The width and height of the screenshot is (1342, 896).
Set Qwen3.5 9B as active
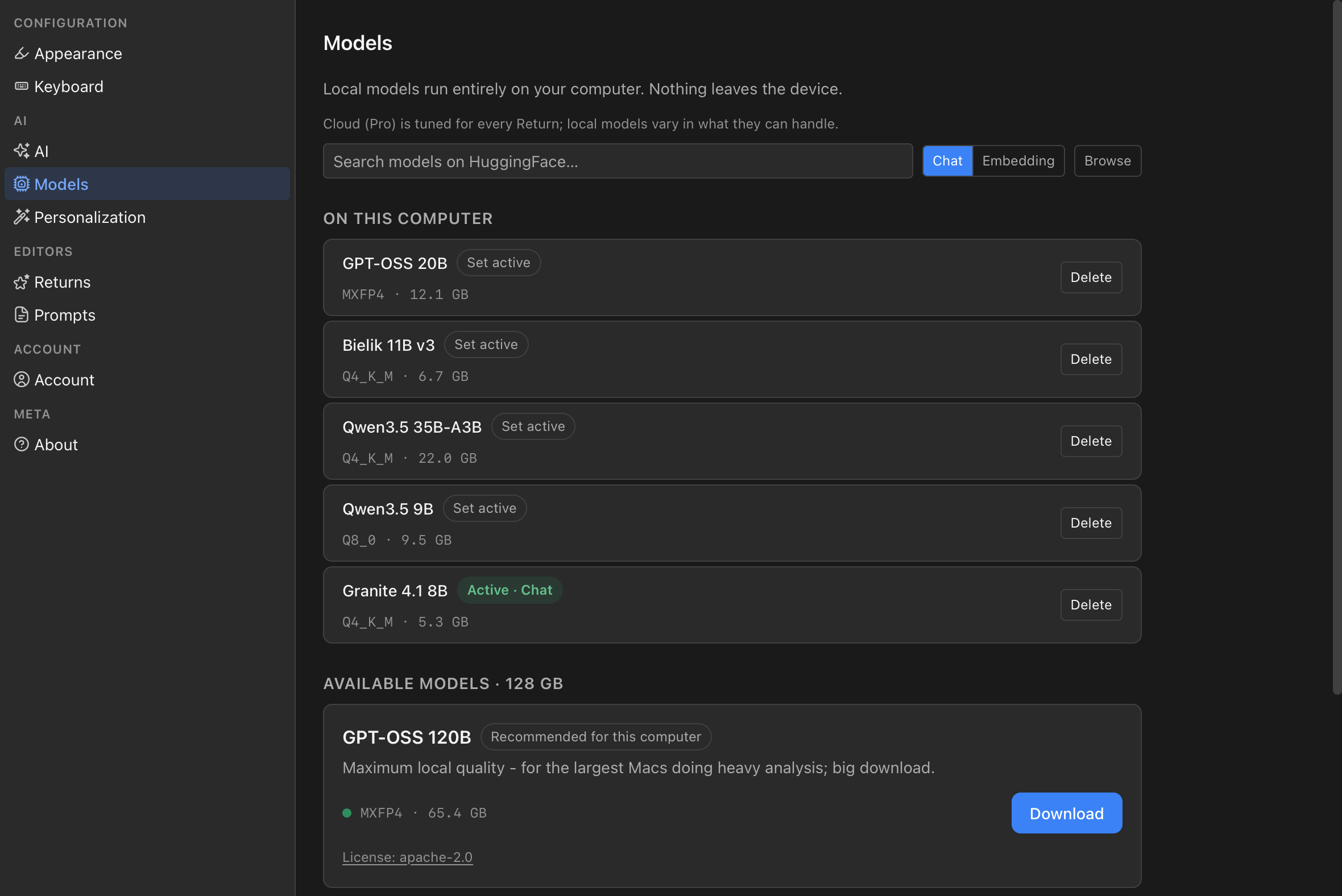click(x=484, y=508)
